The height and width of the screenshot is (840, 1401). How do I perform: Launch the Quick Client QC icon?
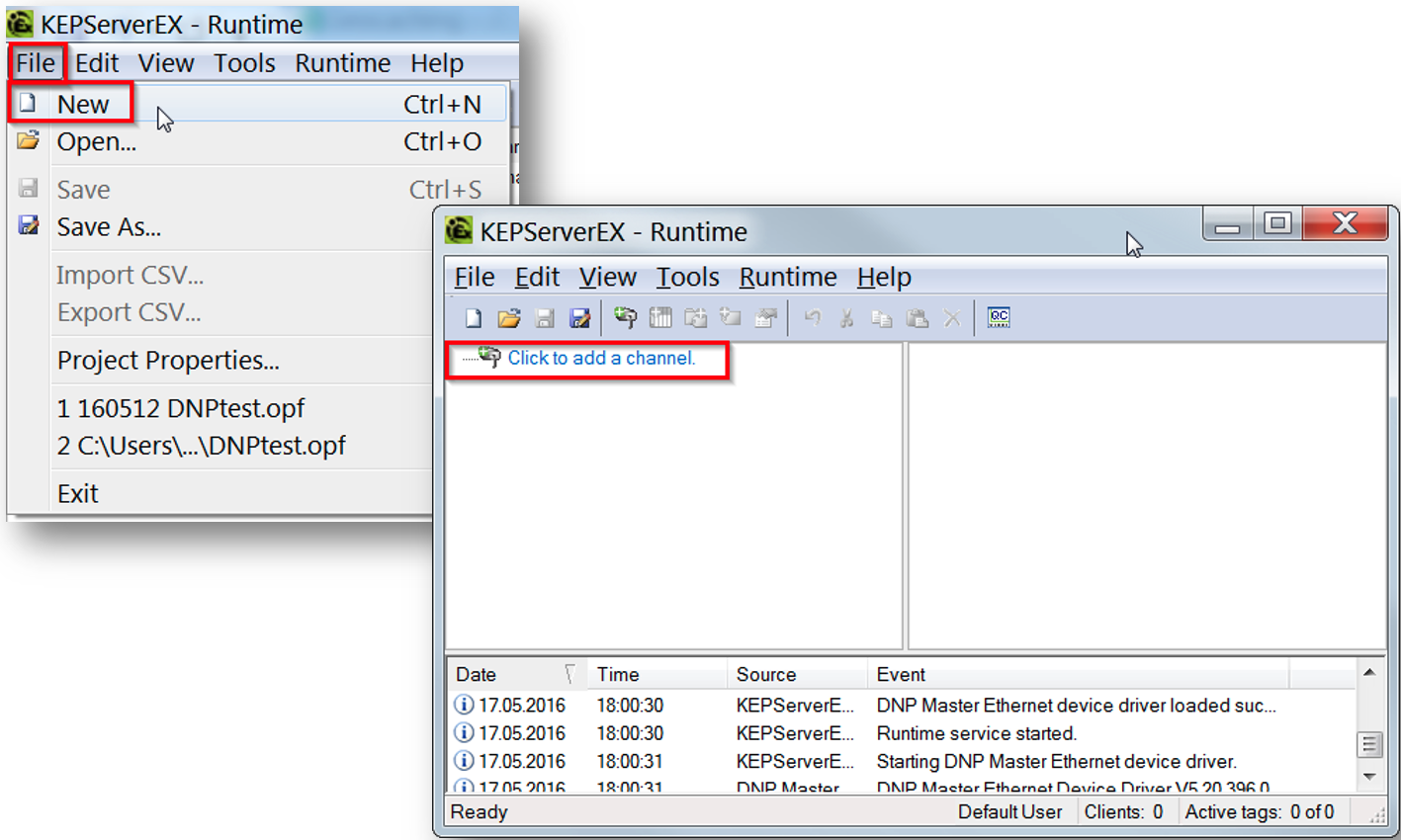[x=999, y=317]
